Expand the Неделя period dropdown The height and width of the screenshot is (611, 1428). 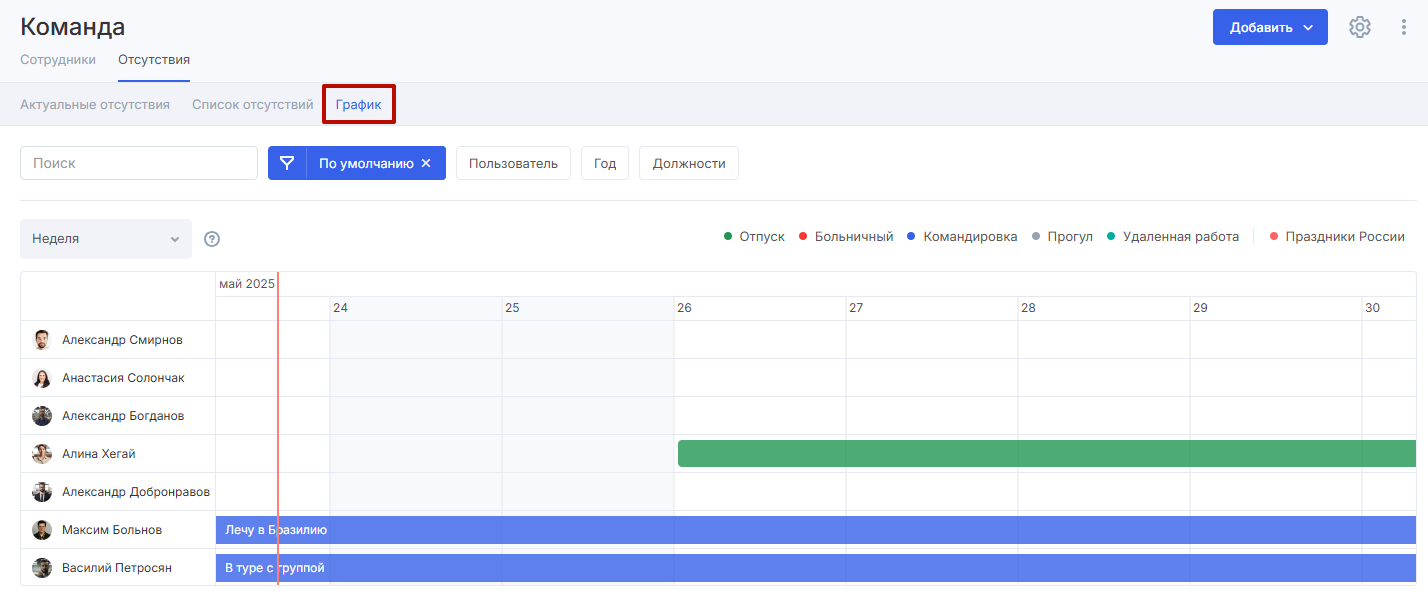click(106, 239)
